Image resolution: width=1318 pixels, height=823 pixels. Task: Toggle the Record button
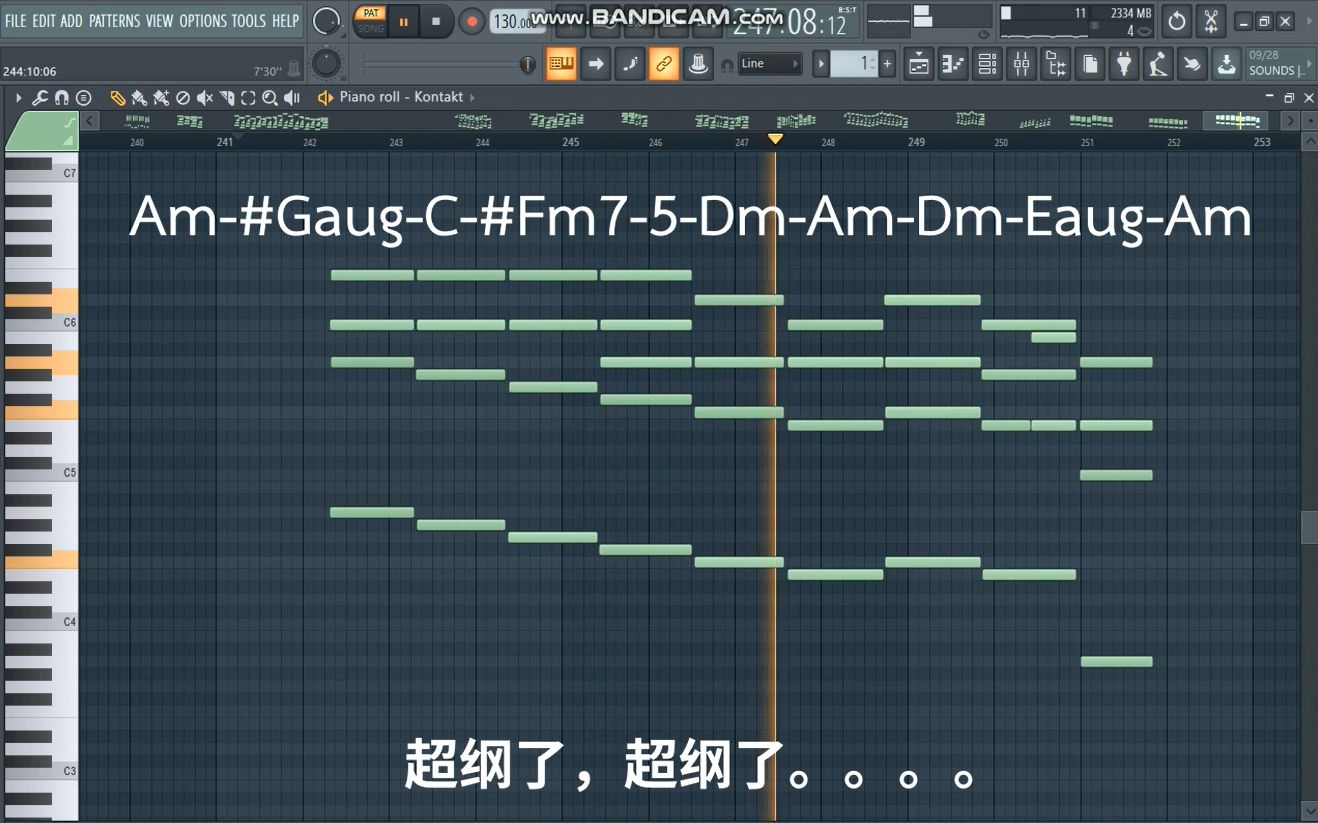point(471,20)
